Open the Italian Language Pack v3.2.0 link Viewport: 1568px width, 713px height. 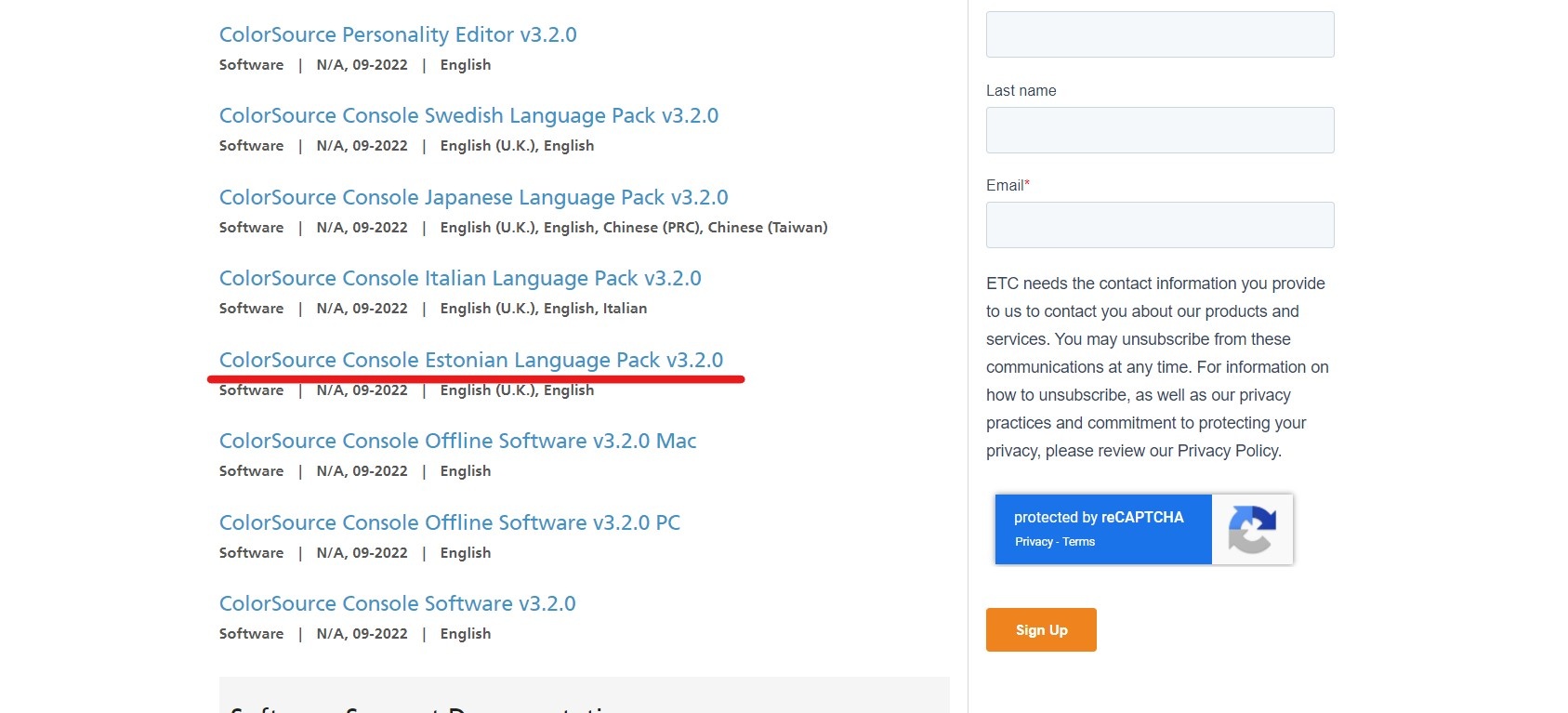(460, 279)
